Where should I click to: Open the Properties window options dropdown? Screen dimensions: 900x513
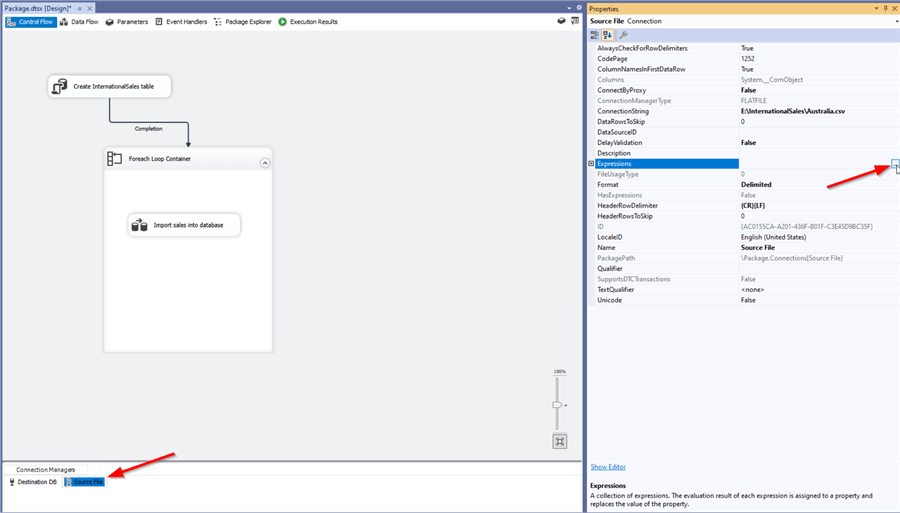tap(874, 9)
